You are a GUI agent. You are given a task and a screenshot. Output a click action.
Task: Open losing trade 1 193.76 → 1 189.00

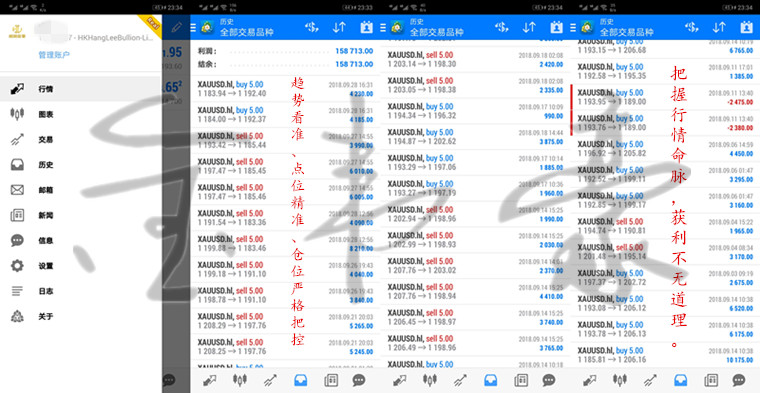click(665, 123)
